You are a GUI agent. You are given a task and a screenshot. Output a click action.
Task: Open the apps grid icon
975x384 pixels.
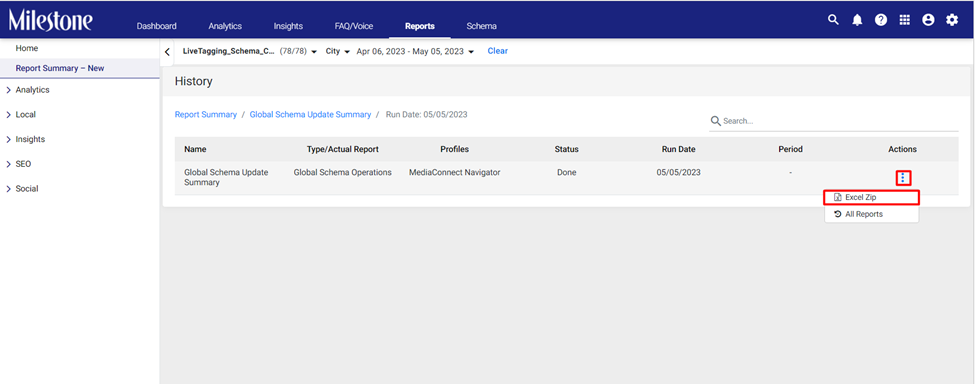click(905, 20)
